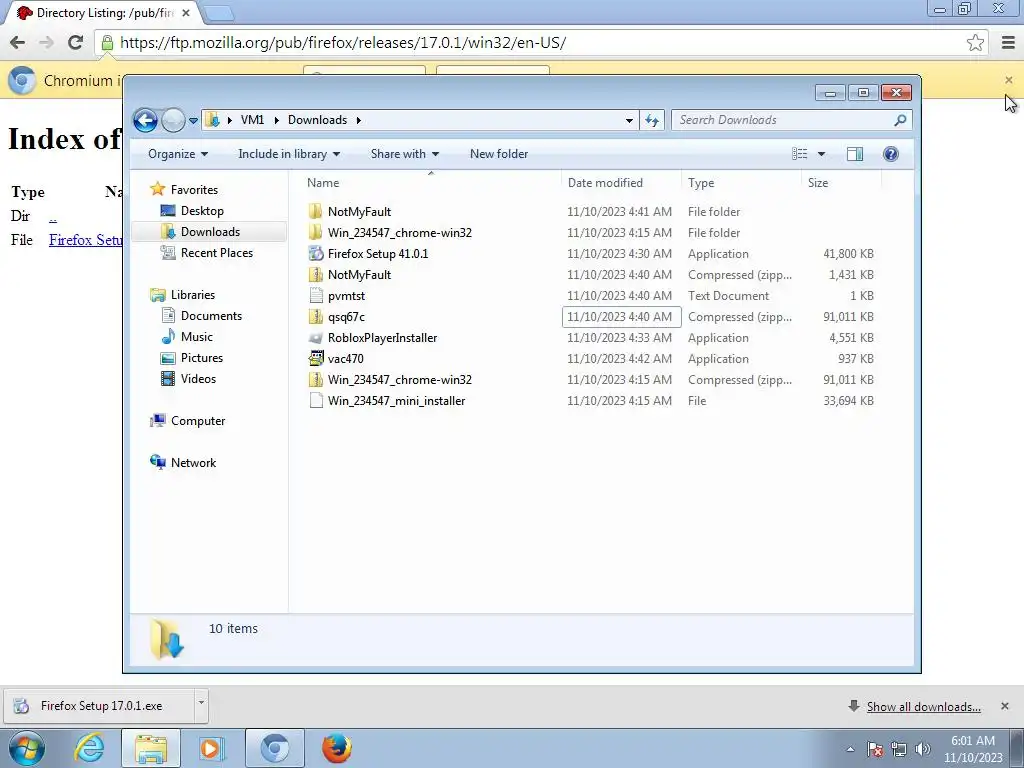Select Favorites in navigation pane
Image resolution: width=1024 pixels, height=768 pixels.
pyautogui.click(x=194, y=190)
